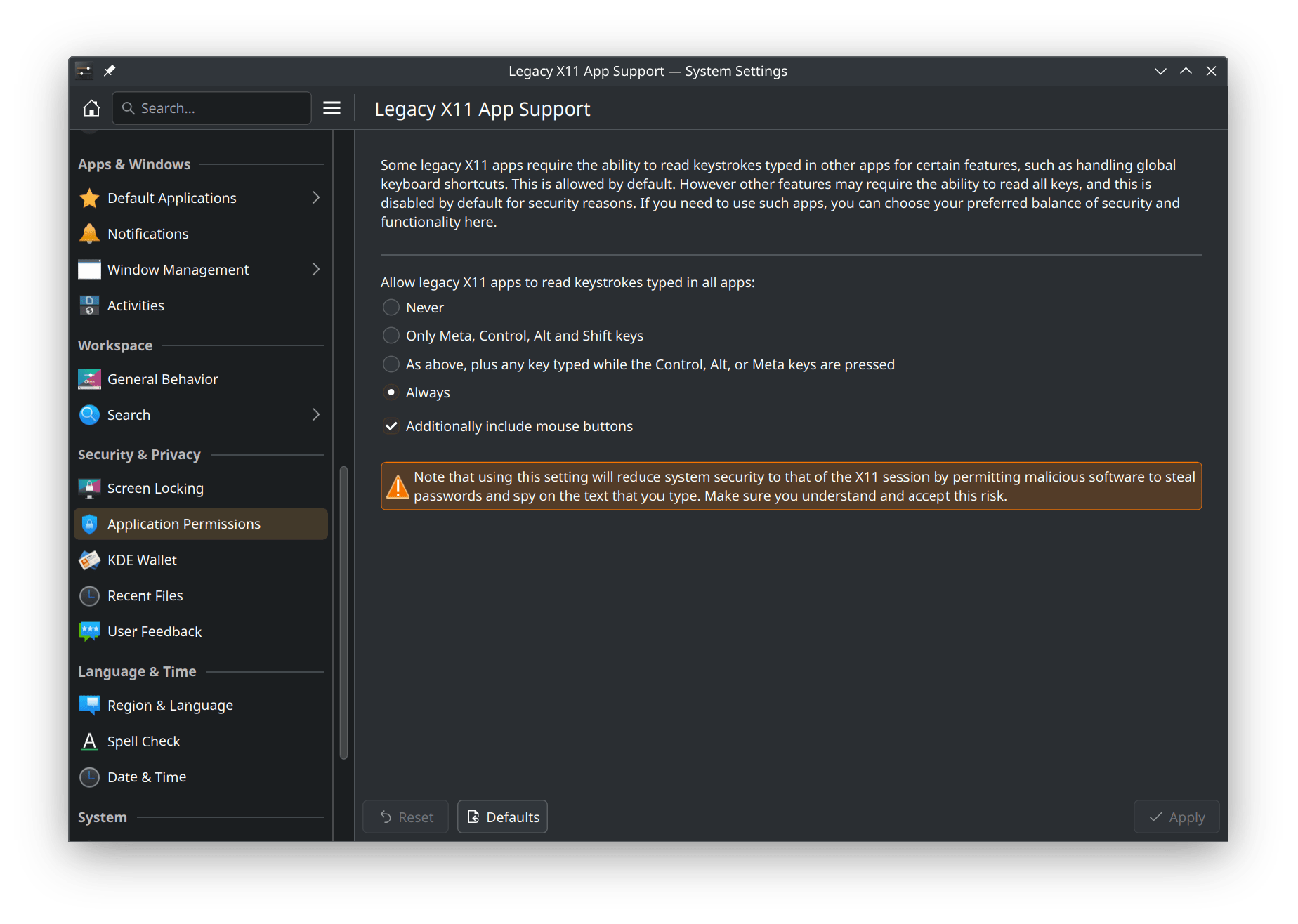Close the System Settings window
The height and width of the screenshot is (924, 1298).
click(x=1211, y=71)
